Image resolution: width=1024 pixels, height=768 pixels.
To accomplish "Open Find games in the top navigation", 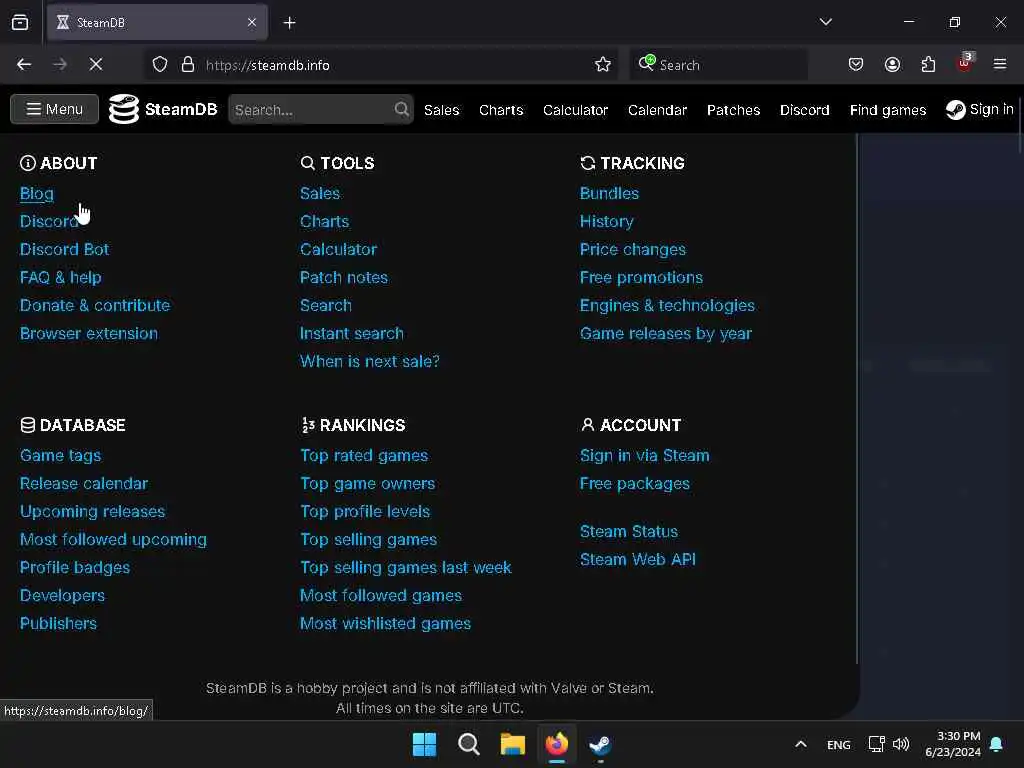I will click(888, 110).
